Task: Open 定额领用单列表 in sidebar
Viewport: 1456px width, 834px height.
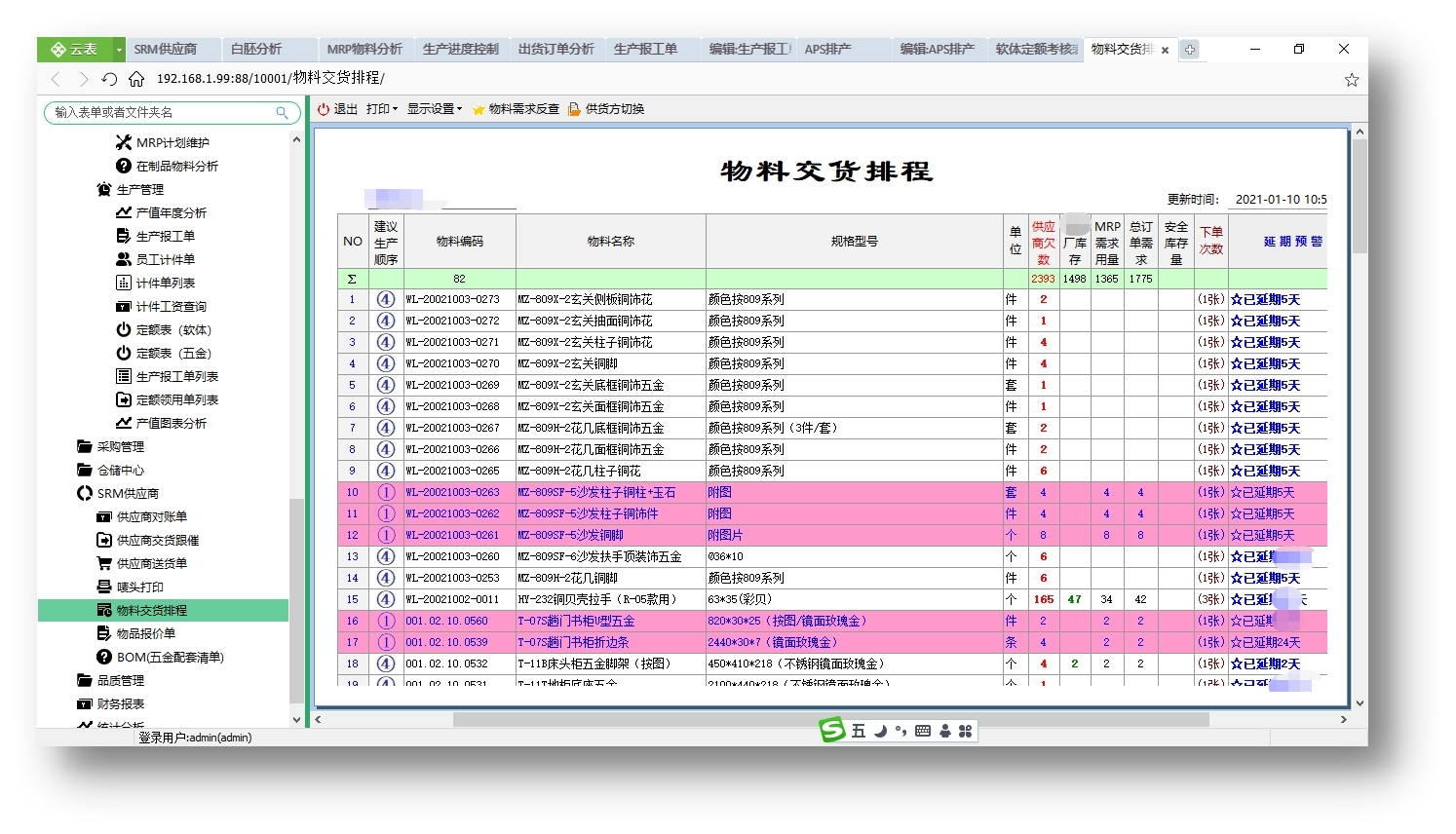Action: coord(167,399)
